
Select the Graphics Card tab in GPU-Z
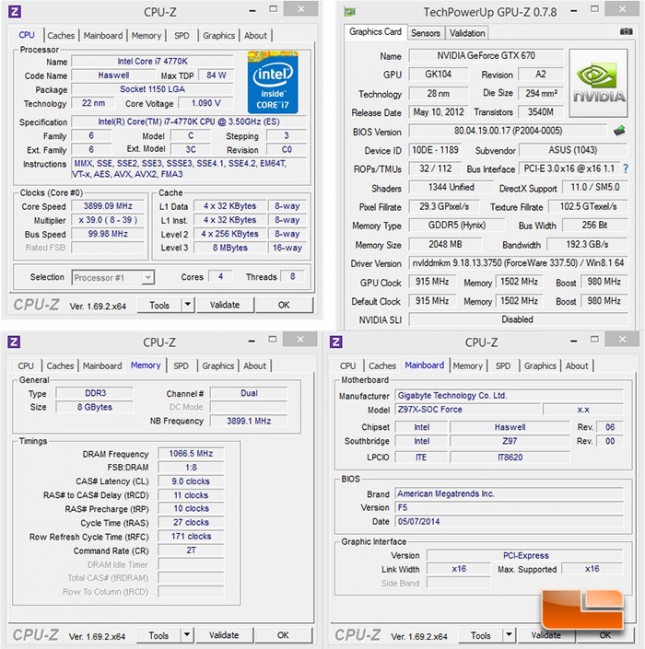[x=375, y=32]
